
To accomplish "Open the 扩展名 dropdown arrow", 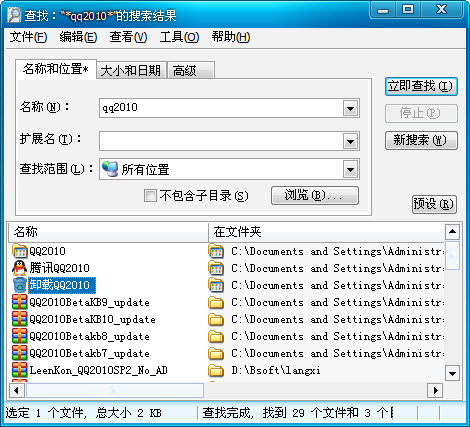I will (350, 141).
